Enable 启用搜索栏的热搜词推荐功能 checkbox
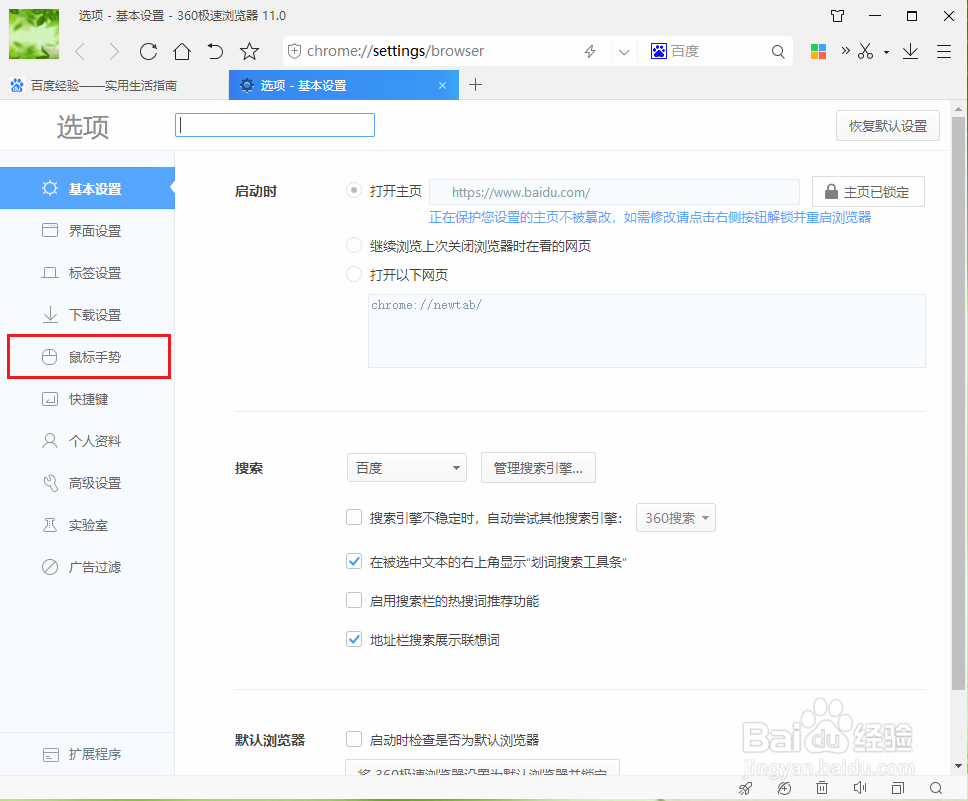The height and width of the screenshot is (801, 968). 354,600
